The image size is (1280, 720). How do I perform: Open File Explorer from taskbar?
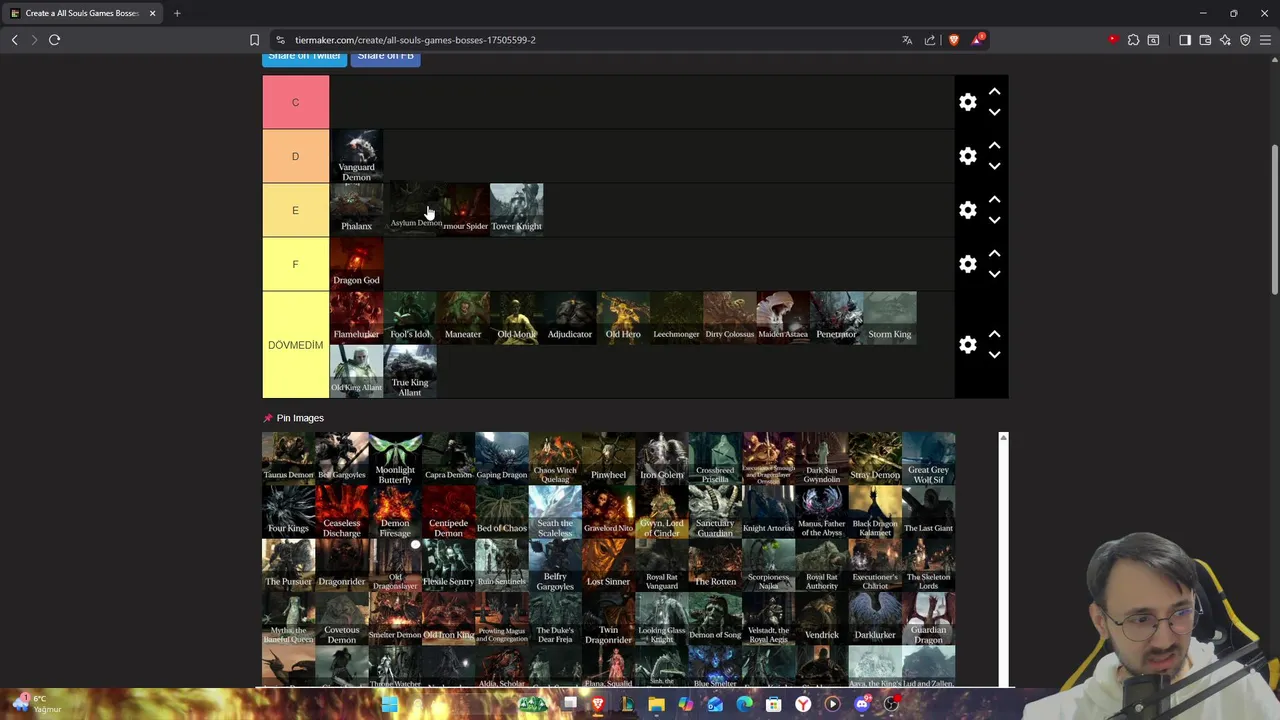tap(656, 704)
